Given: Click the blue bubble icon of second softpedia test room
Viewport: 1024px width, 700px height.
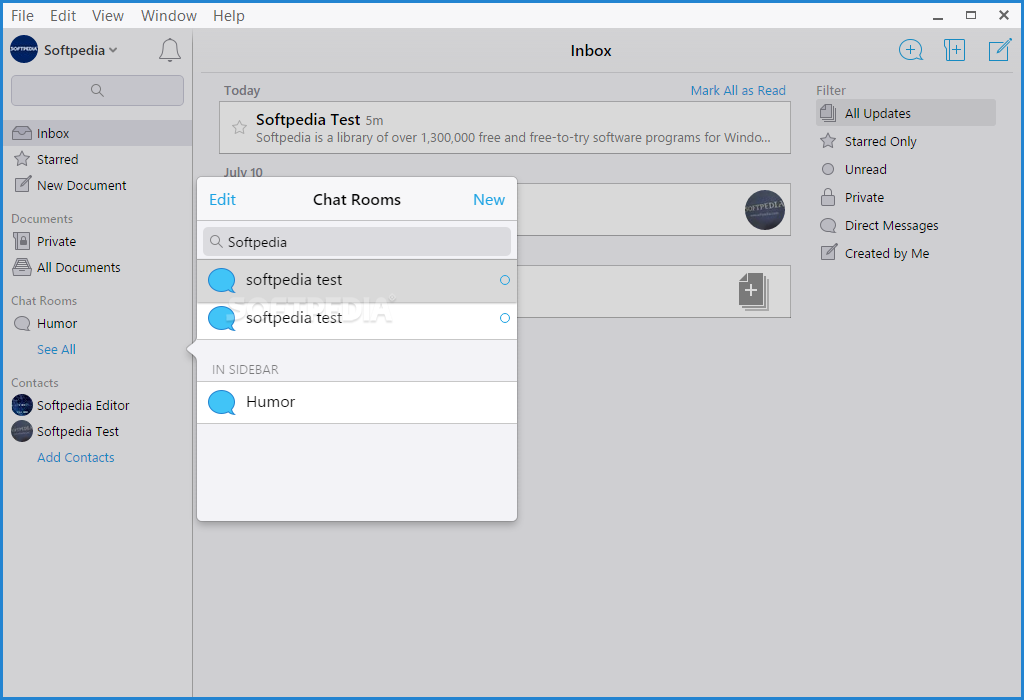Looking at the screenshot, I should point(221,319).
